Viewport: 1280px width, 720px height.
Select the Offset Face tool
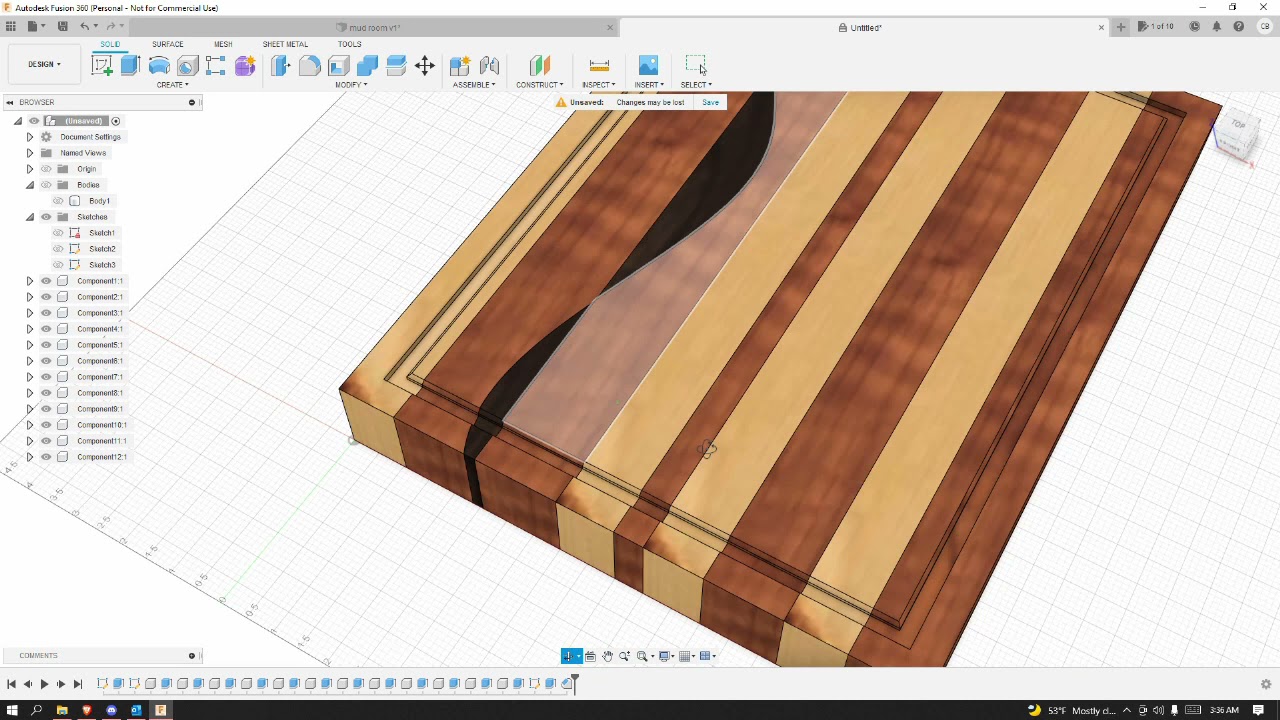[396, 66]
